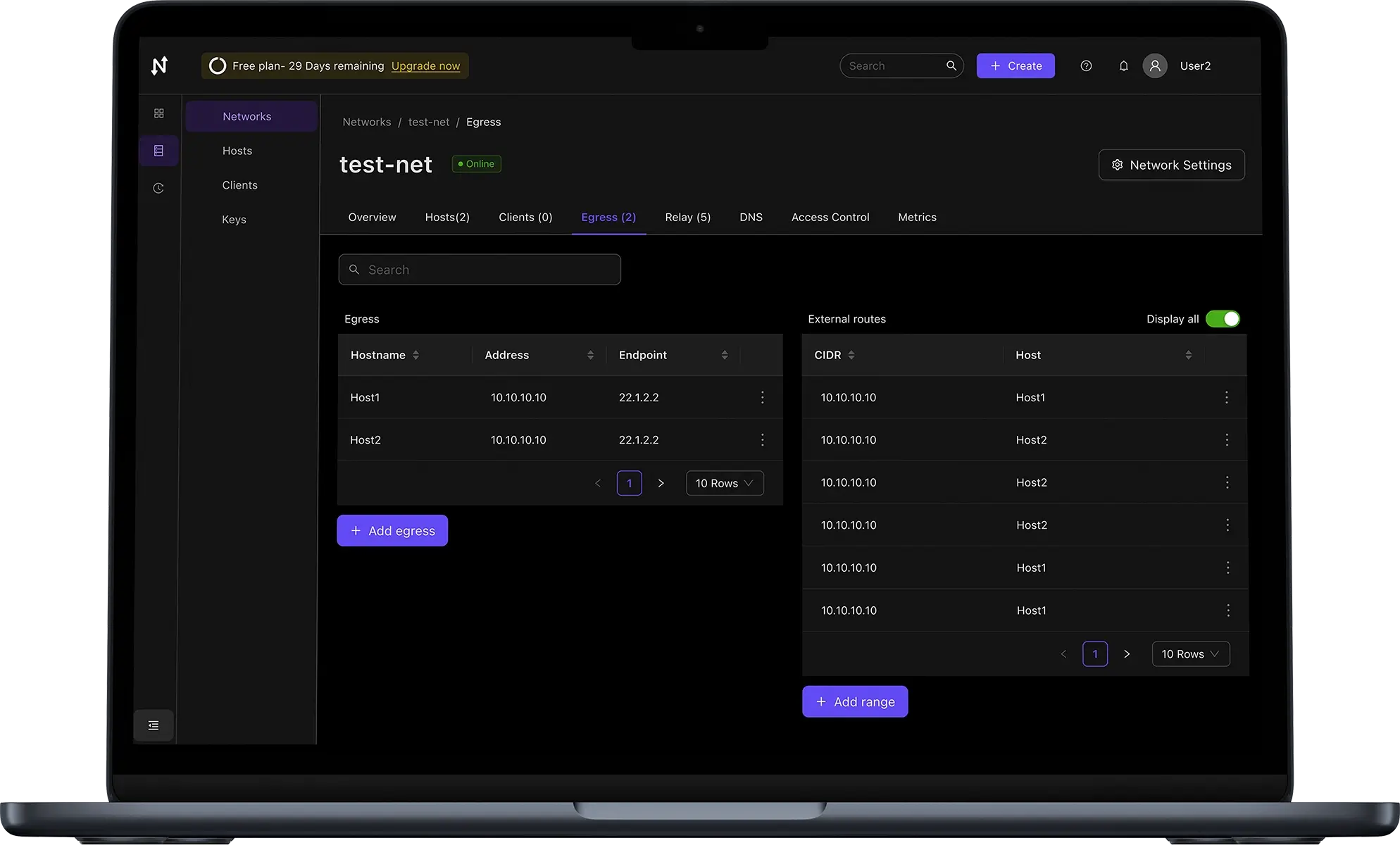1400x845 pixels.
Task: Open notifications via bell icon
Action: [1123, 65]
